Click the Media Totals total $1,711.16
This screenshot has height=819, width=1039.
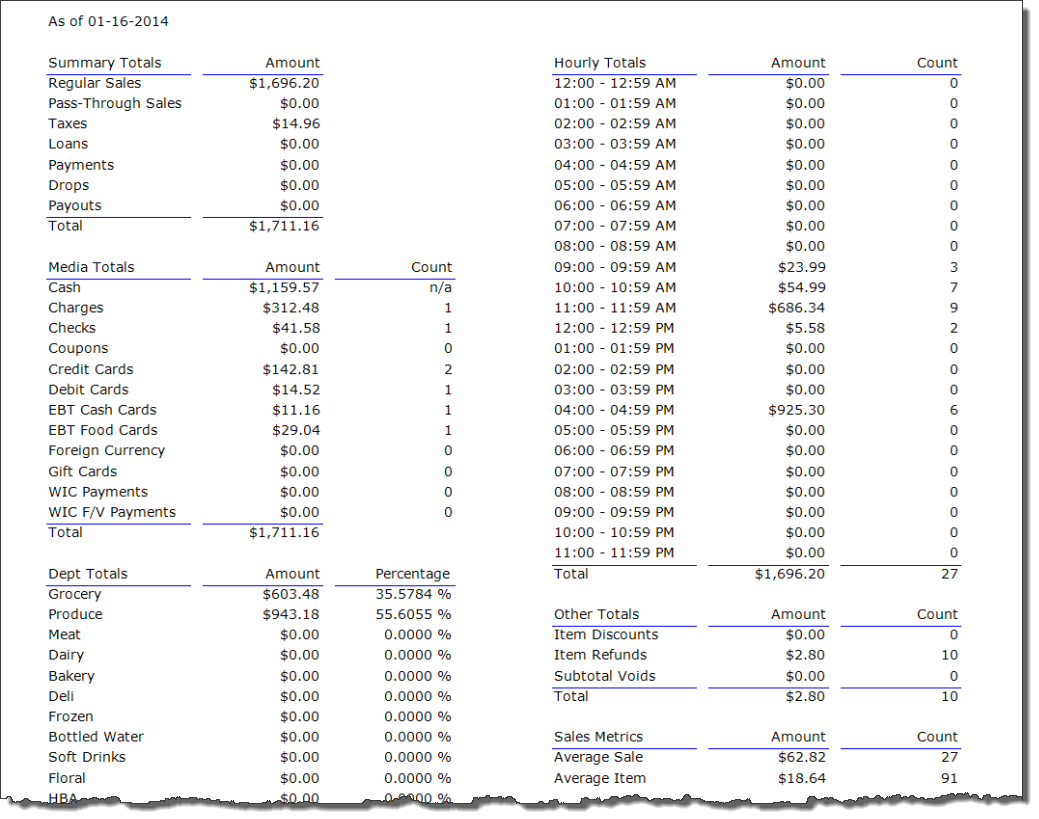284,533
